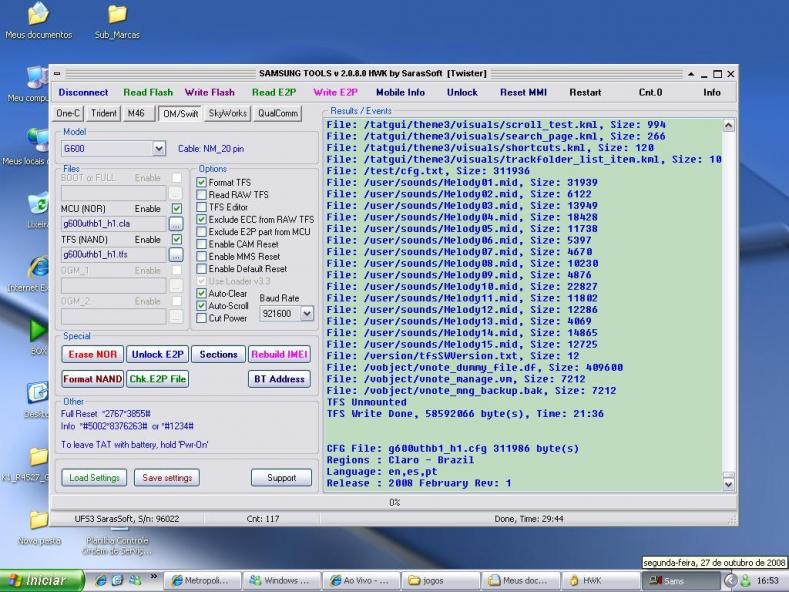
Task: Open the window system menu icon
Action: (57, 73)
